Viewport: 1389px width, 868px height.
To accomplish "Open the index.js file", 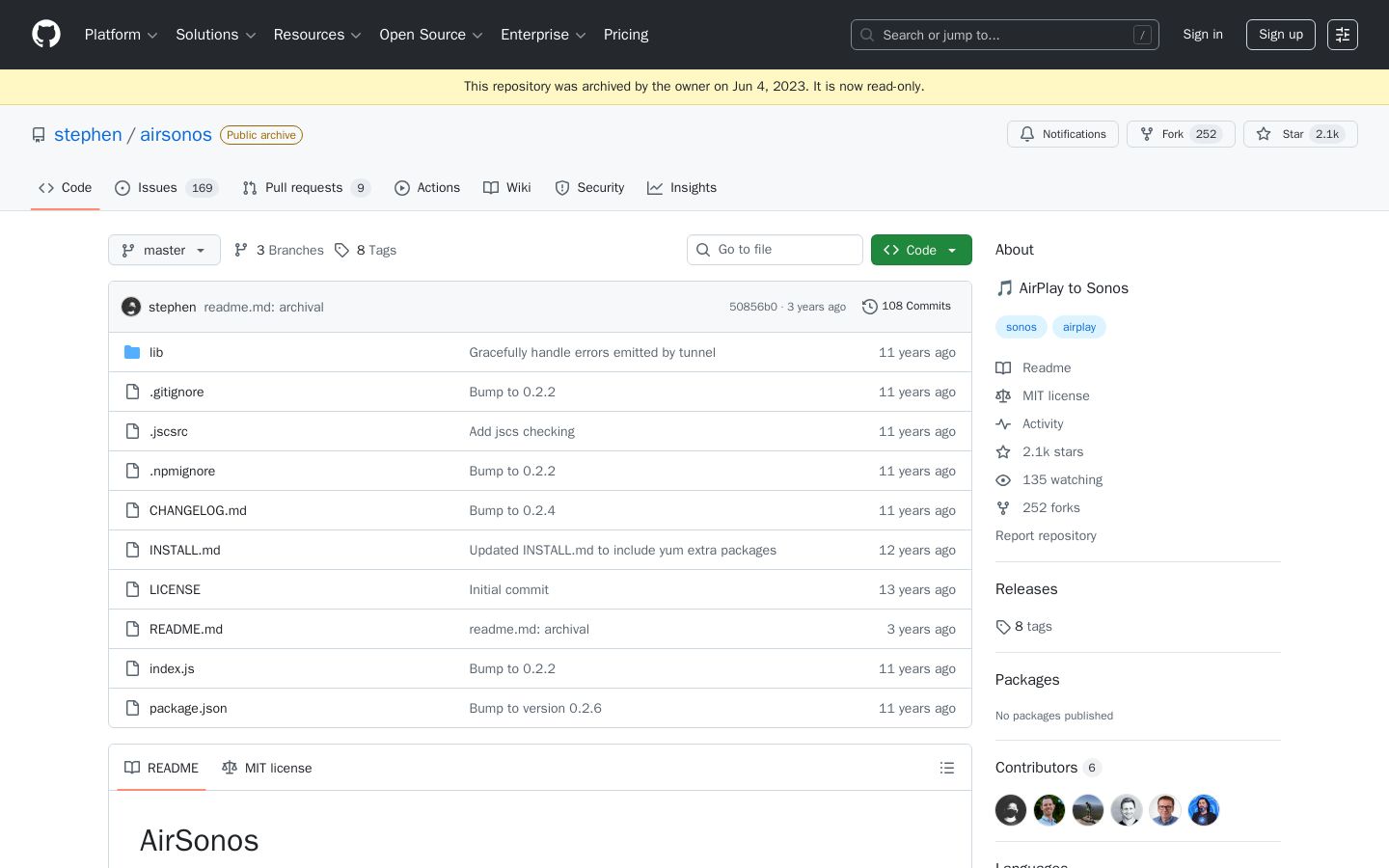I will (172, 668).
